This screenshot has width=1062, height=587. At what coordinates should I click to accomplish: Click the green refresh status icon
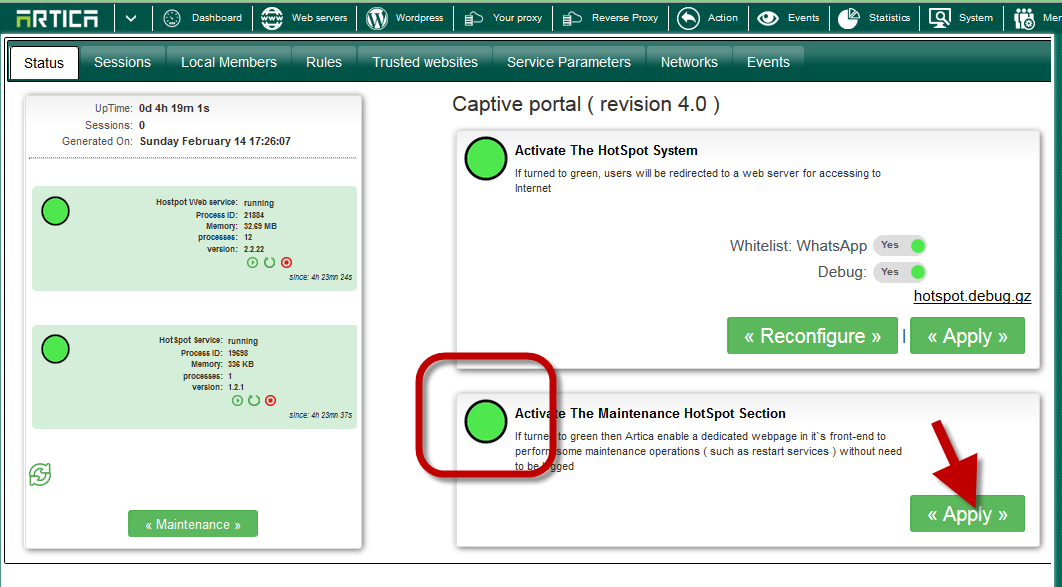point(40,475)
